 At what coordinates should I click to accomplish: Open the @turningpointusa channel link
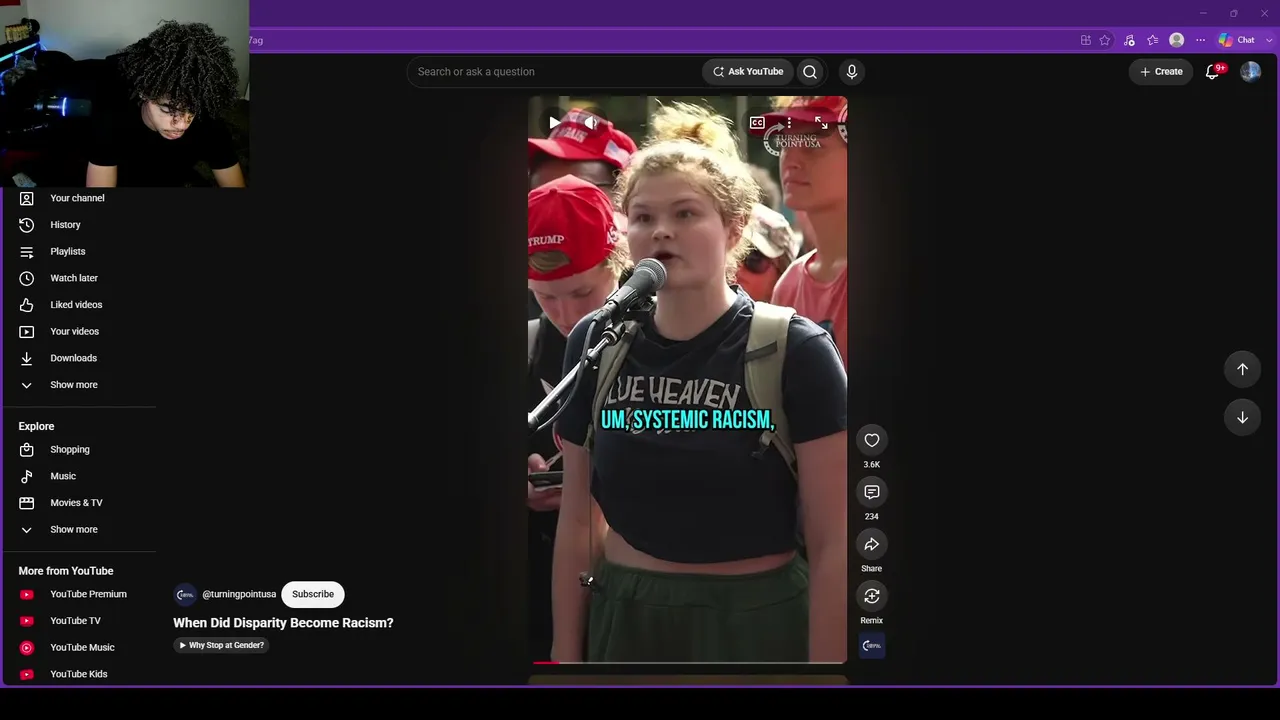(239, 594)
